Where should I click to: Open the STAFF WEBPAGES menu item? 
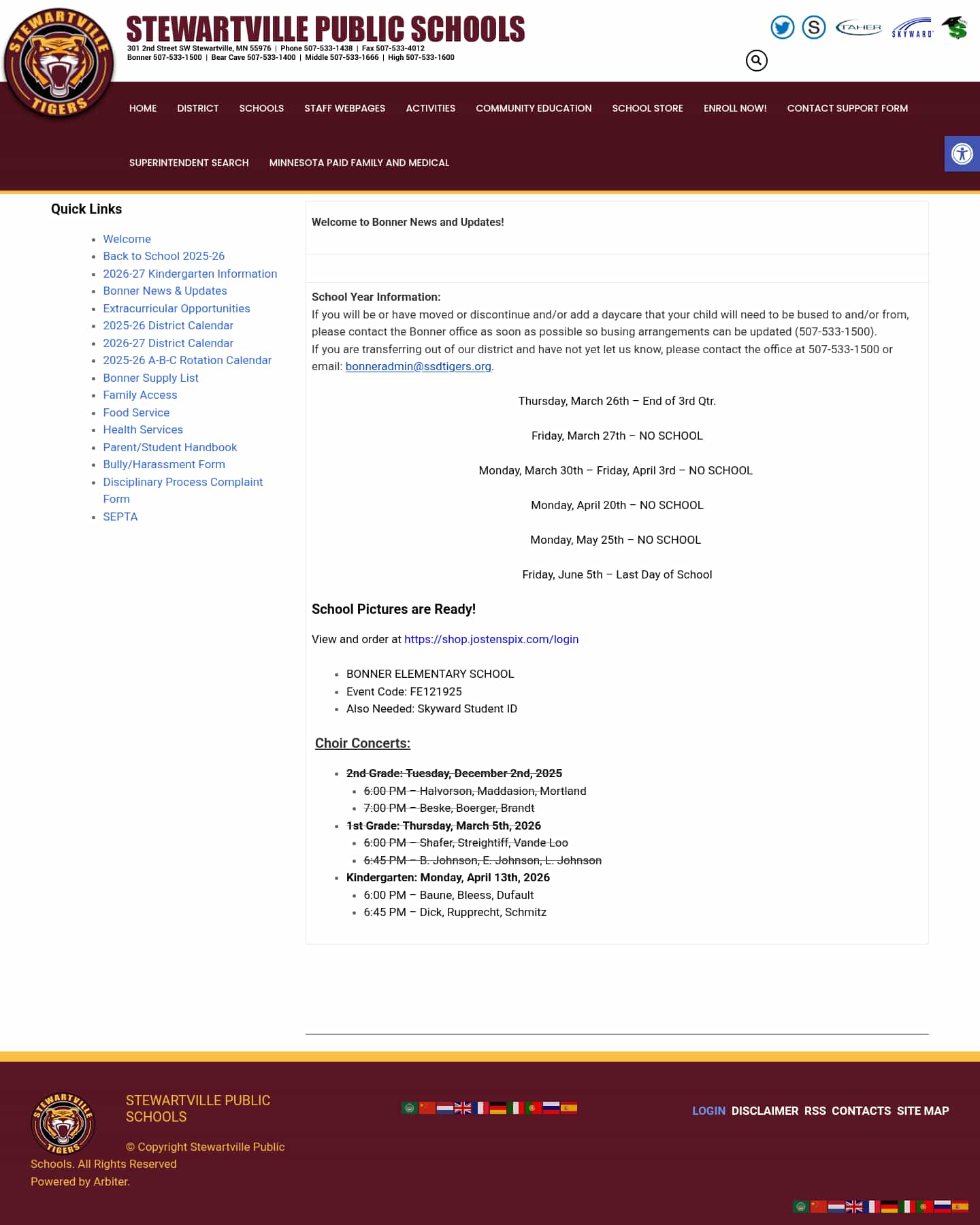(345, 108)
